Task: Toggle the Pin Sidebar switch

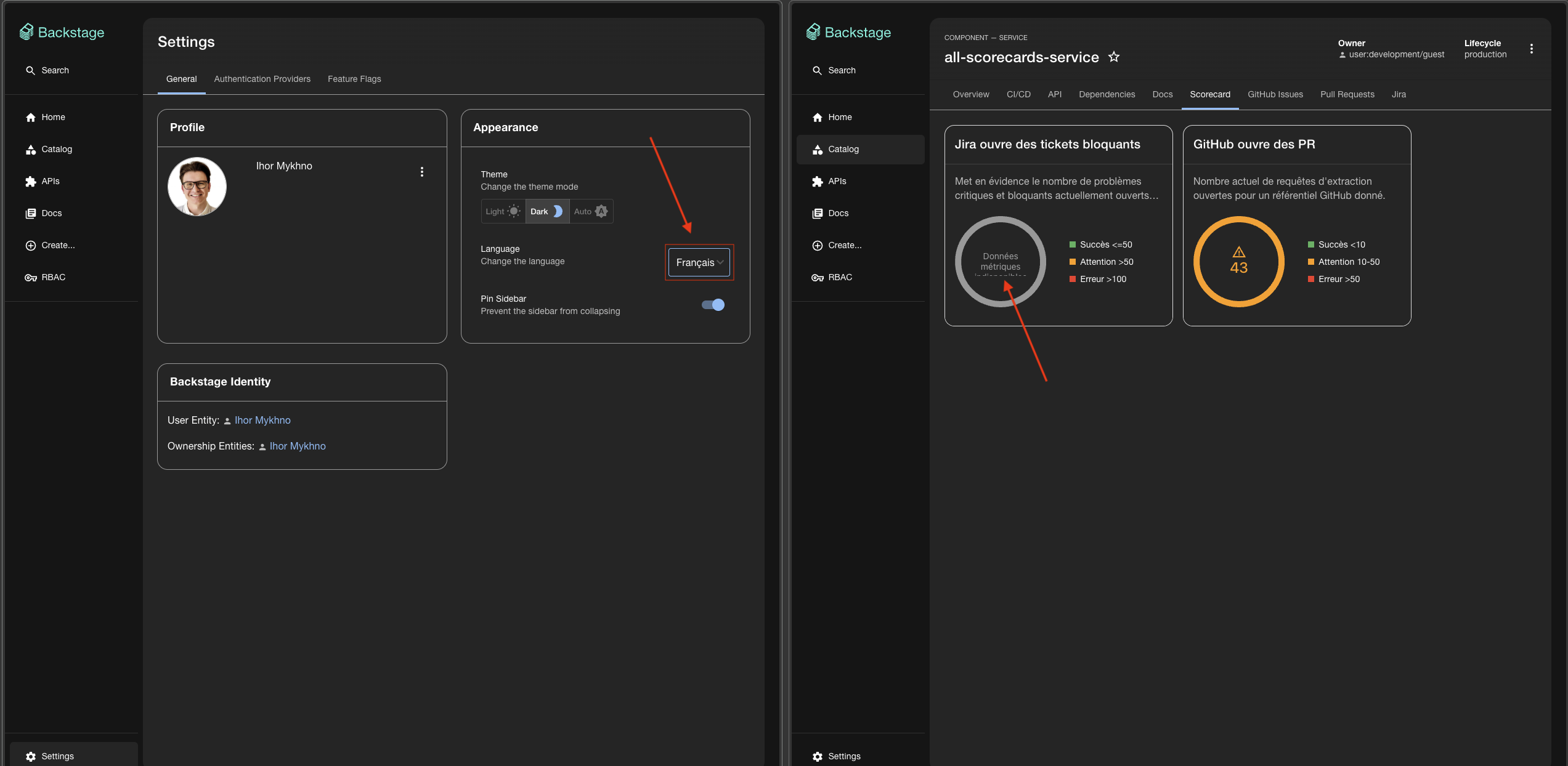Action: 713,305
